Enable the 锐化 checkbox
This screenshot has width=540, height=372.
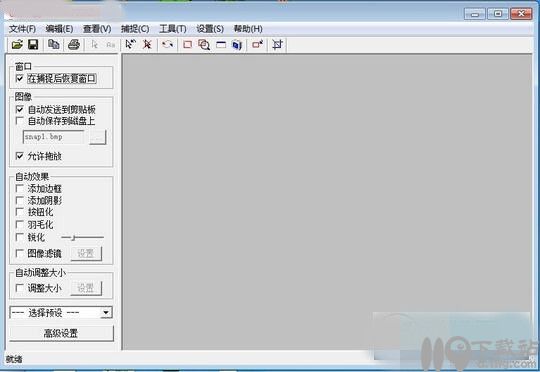tap(20, 237)
